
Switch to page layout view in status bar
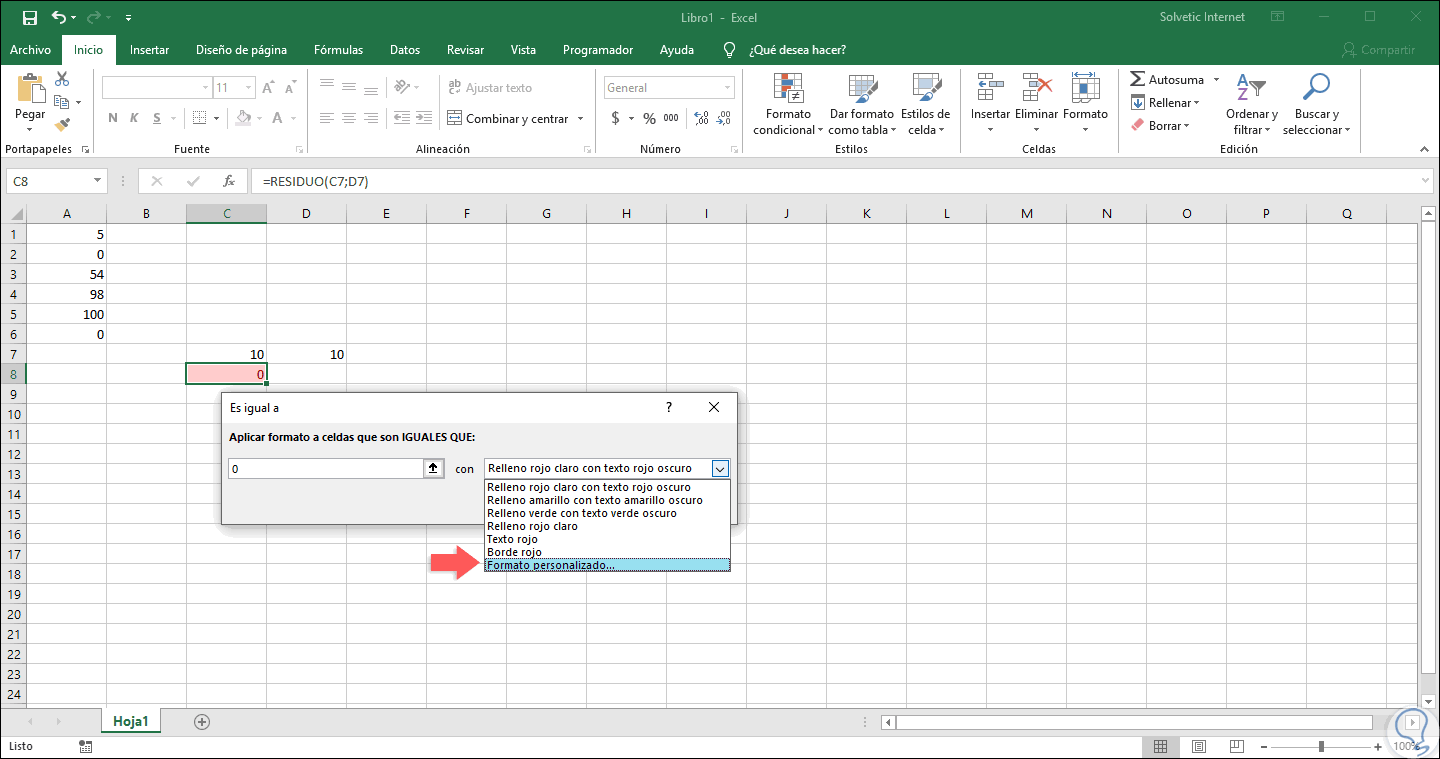tap(1198, 746)
